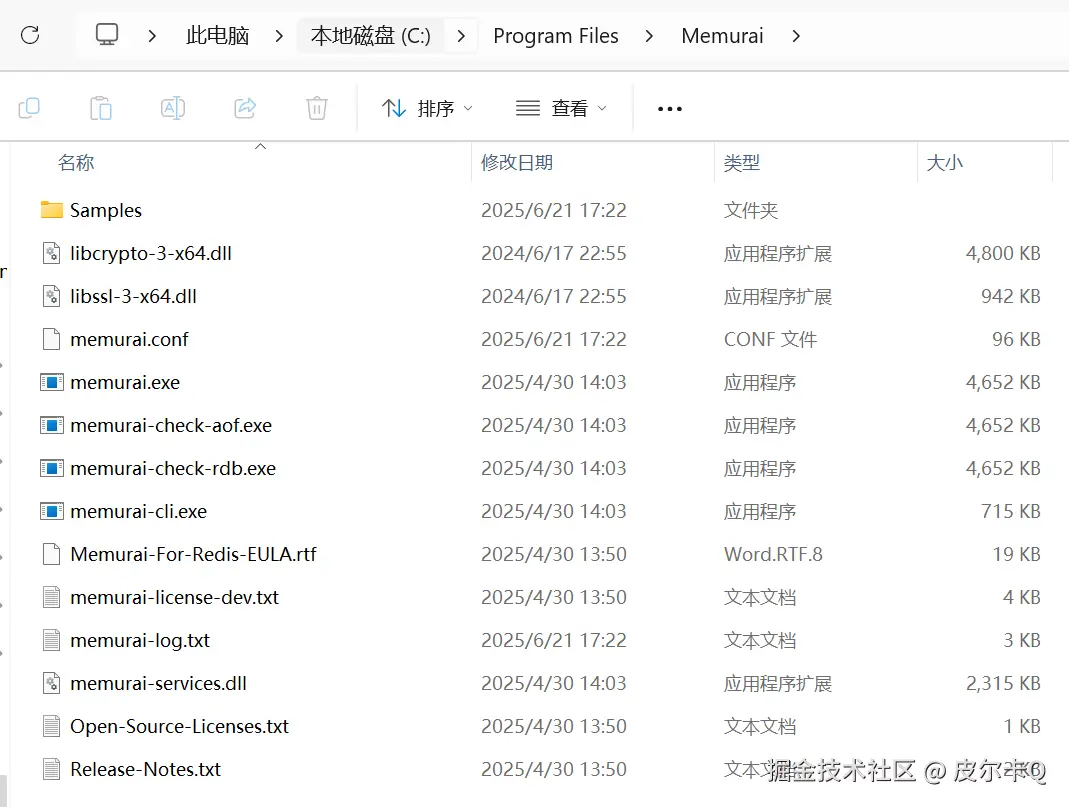Expand chevron after Memurai in breadcrumb

pyautogui.click(x=796, y=35)
